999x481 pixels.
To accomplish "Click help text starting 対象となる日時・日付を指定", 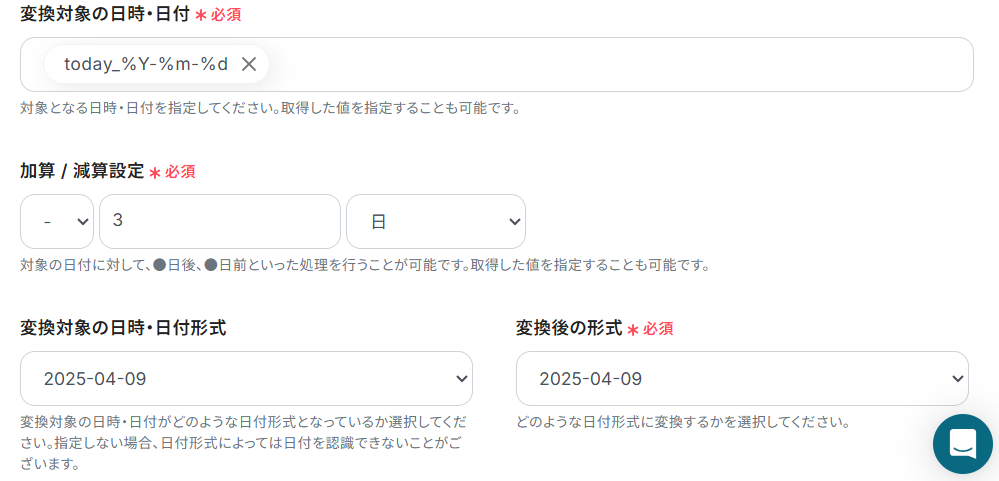I will [x=270, y=107].
